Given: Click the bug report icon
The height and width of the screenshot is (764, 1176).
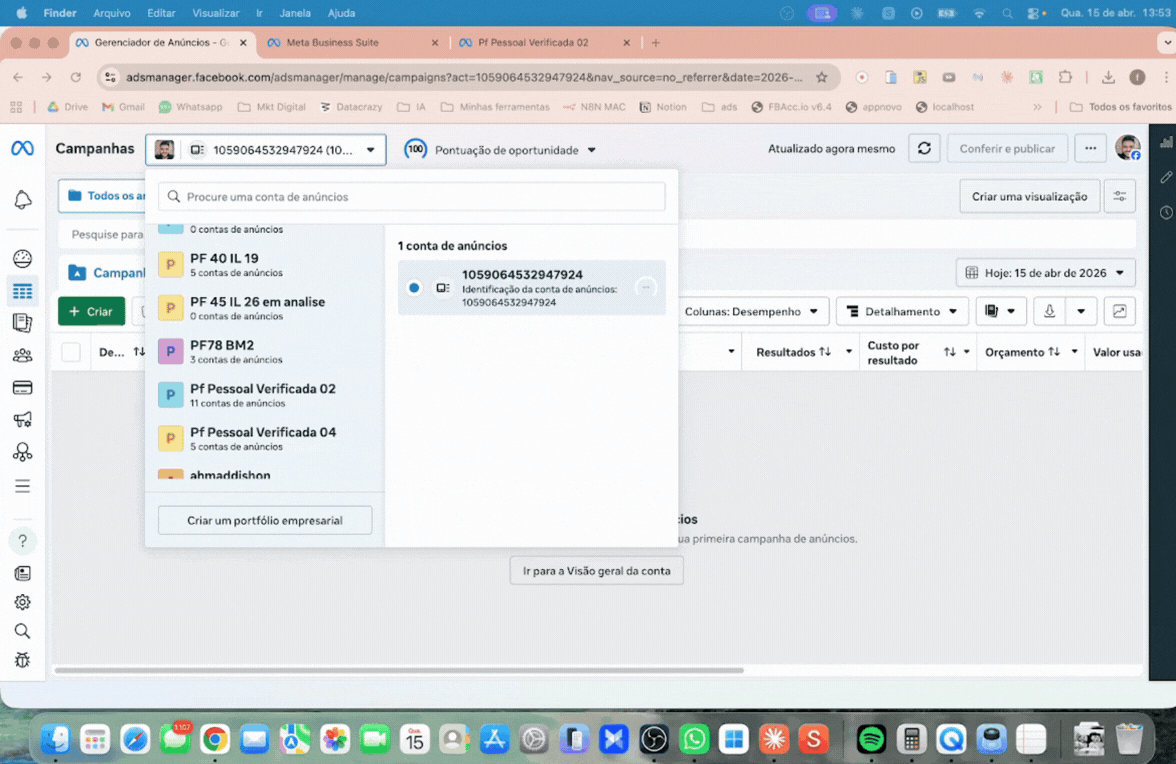Looking at the screenshot, I should point(22,660).
